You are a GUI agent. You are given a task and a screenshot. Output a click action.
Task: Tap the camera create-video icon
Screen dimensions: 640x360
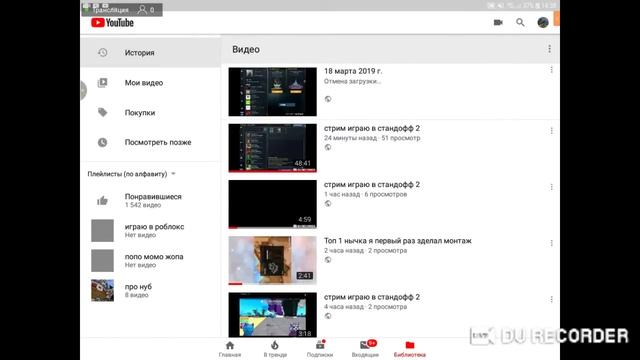click(x=498, y=22)
